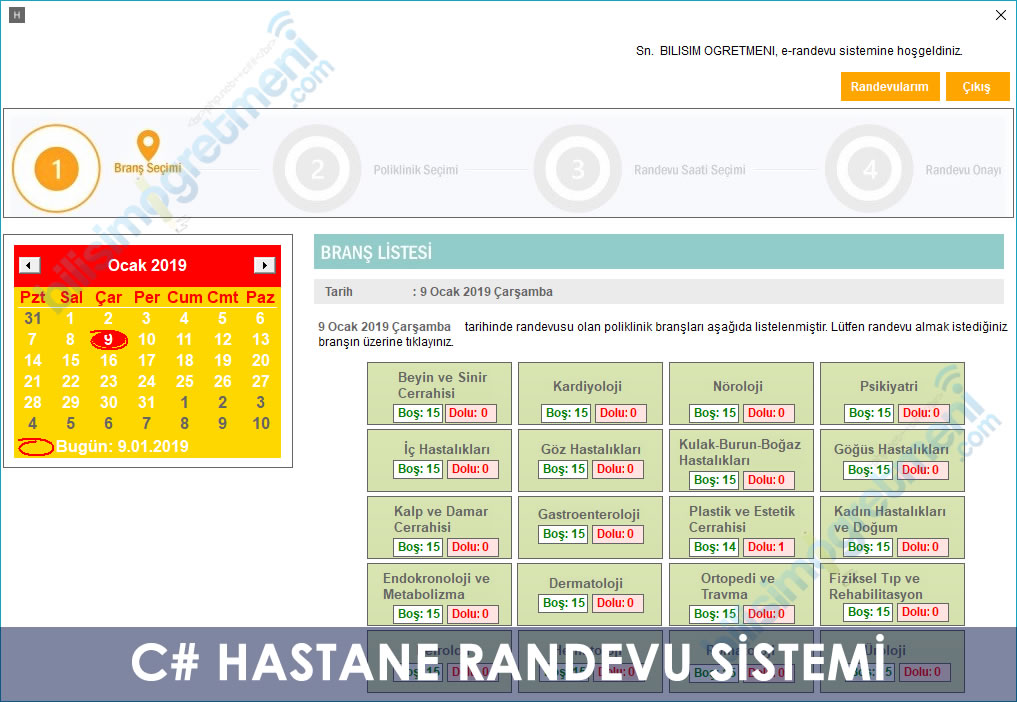Open the Randevularım page
The height and width of the screenshot is (702, 1017).
tap(889, 87)
